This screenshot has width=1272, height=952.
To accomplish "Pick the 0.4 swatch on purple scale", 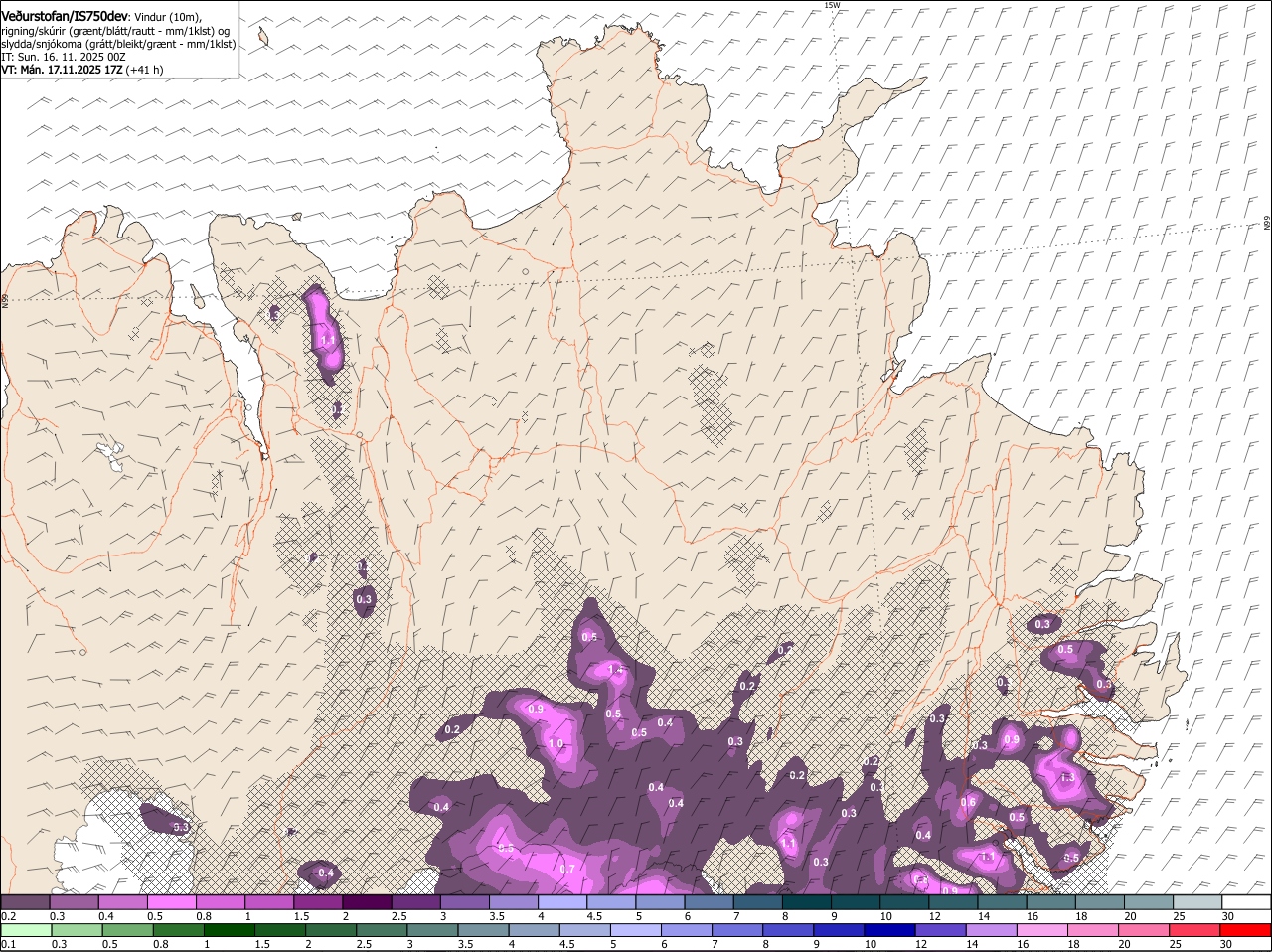I will [122, 901].
